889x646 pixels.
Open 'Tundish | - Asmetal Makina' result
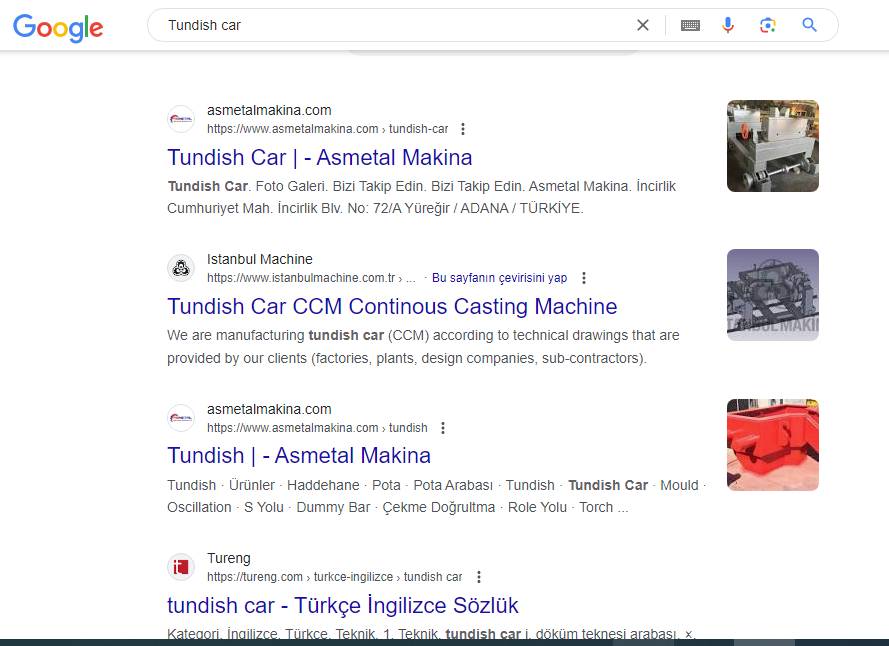click(299, 455)
